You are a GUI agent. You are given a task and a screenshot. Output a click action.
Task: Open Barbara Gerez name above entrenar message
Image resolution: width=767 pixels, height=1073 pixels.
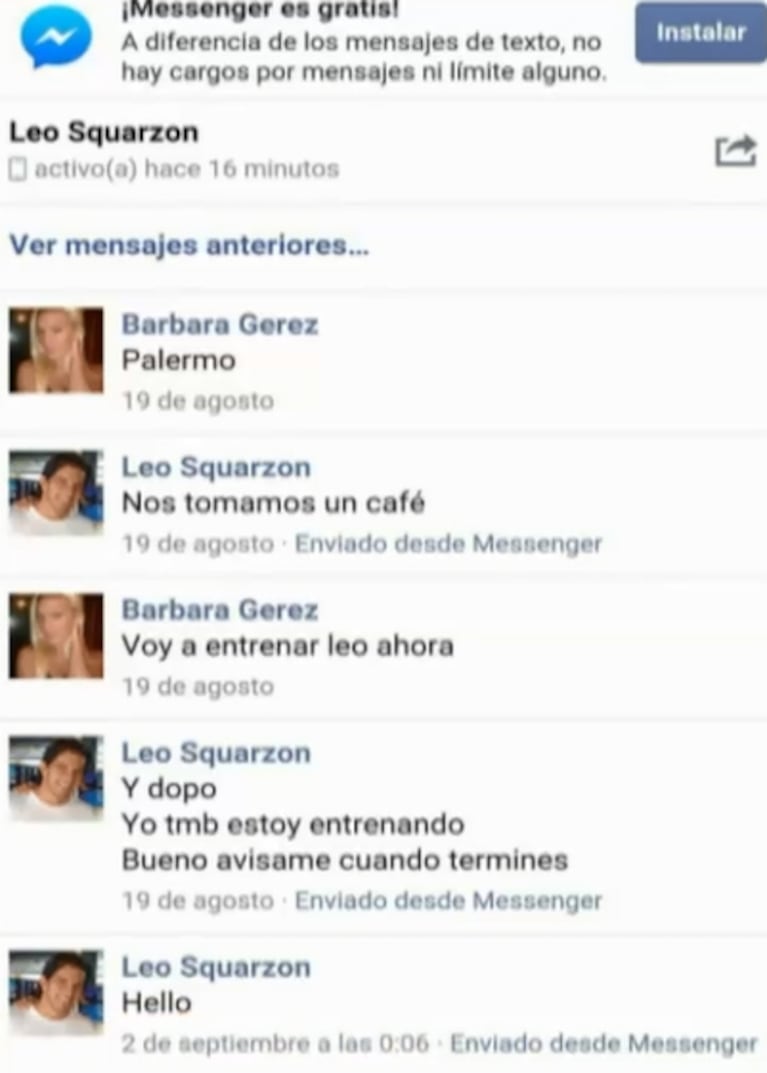tap(220, 610)
